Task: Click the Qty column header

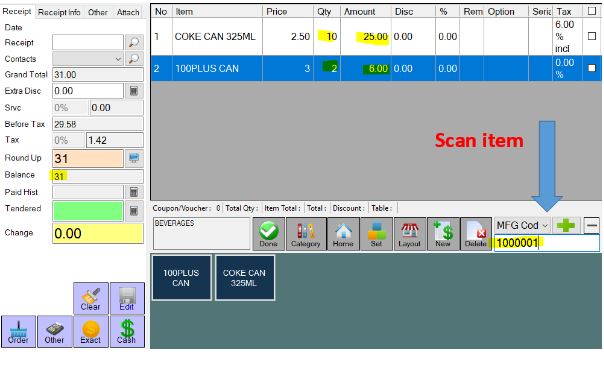Action: coord(327,12)
